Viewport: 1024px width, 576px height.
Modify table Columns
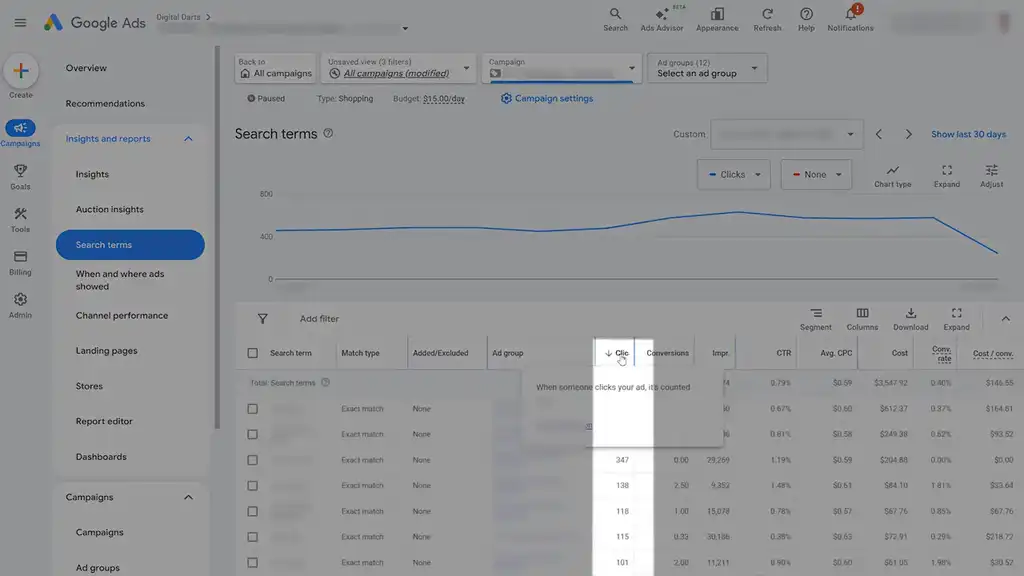[862, 319]
